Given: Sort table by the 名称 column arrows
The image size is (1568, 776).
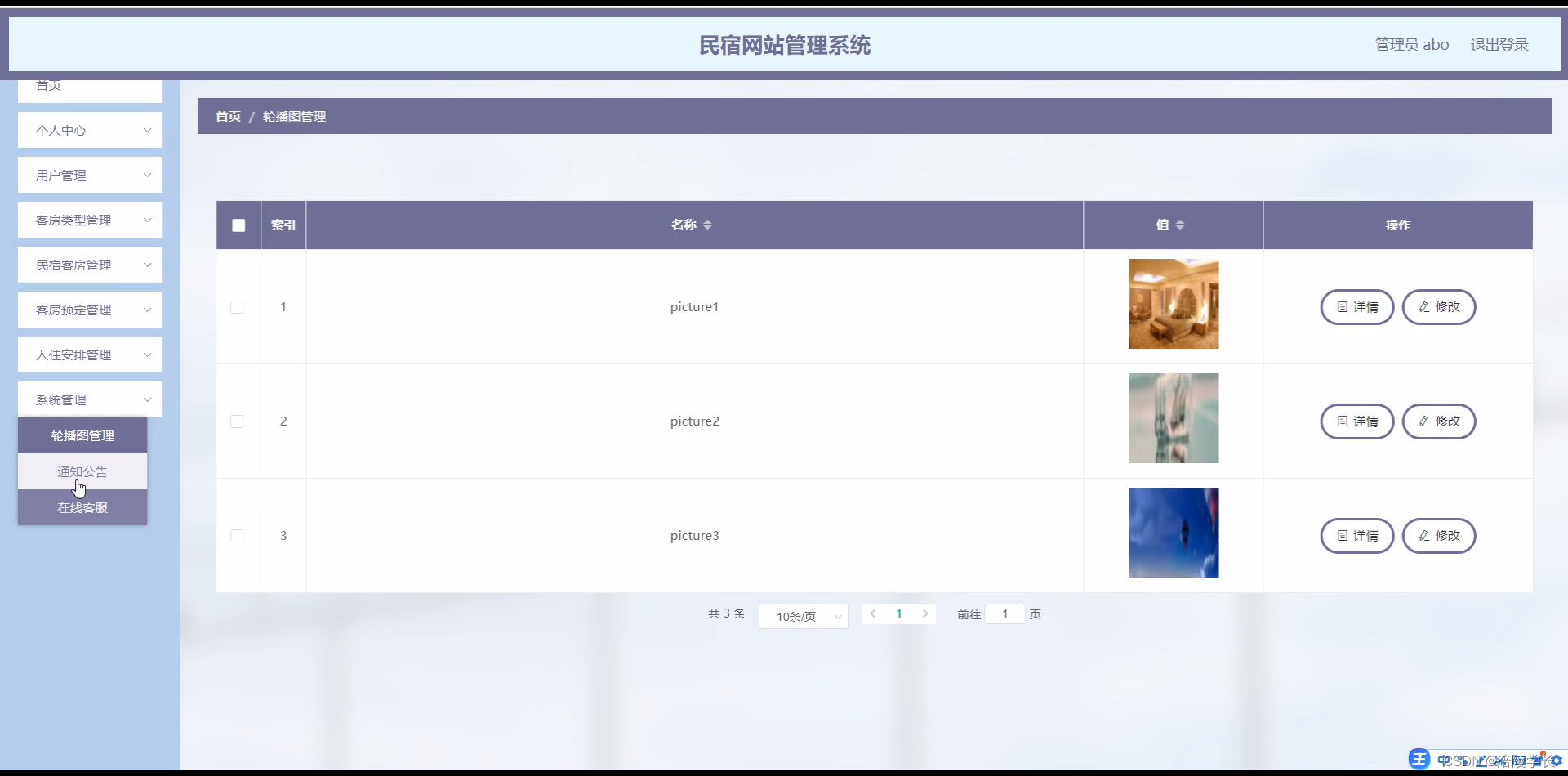Looking at the screenshot, I should [x=709, y=225].
